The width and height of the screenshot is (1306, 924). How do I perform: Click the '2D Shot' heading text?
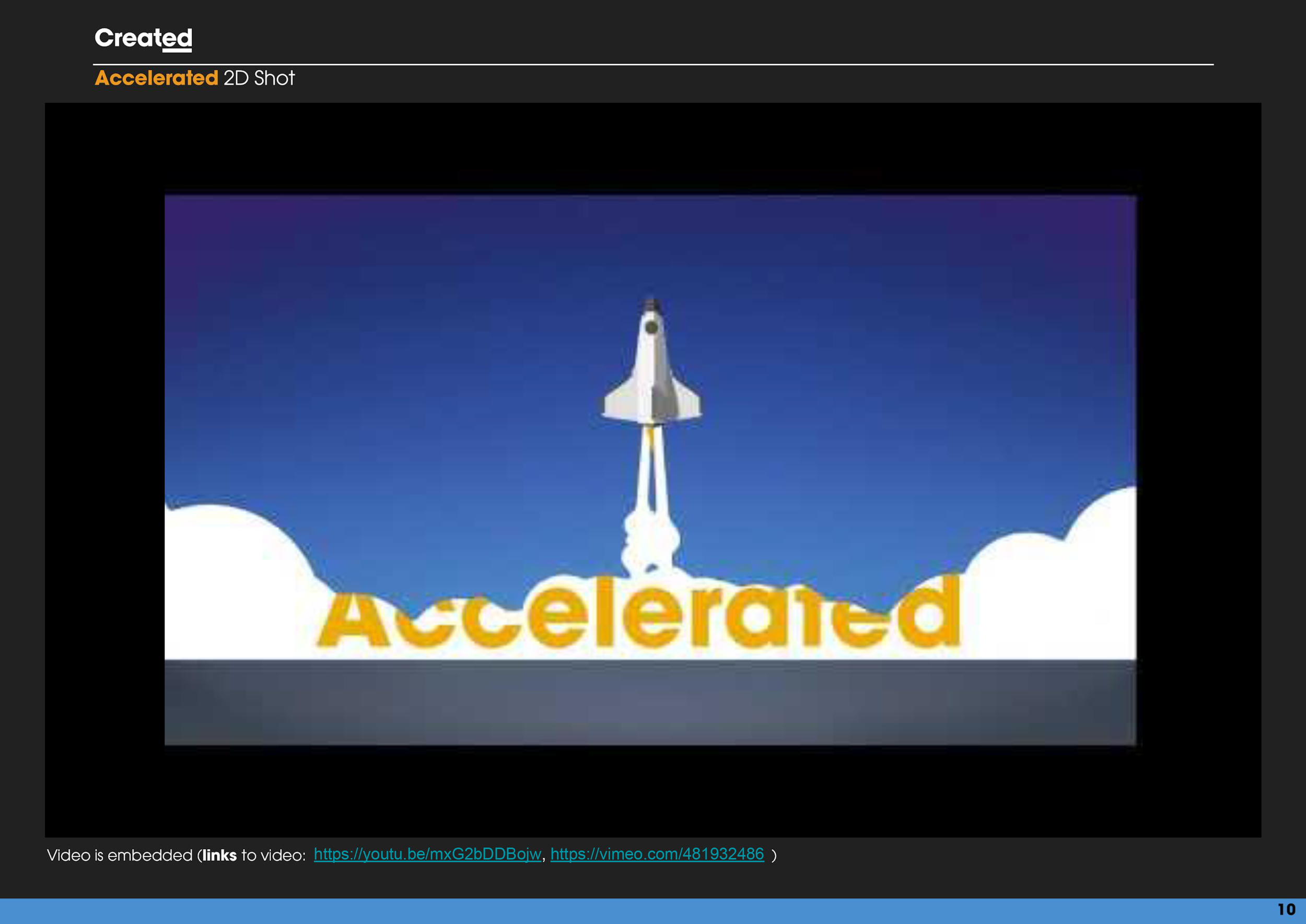pyautogui.click(x=259, y=78)
